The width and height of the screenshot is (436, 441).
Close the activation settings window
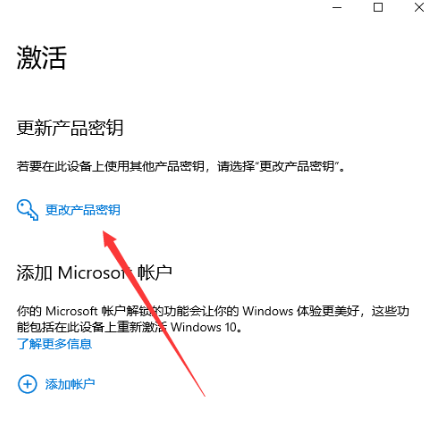pos(419,7)
